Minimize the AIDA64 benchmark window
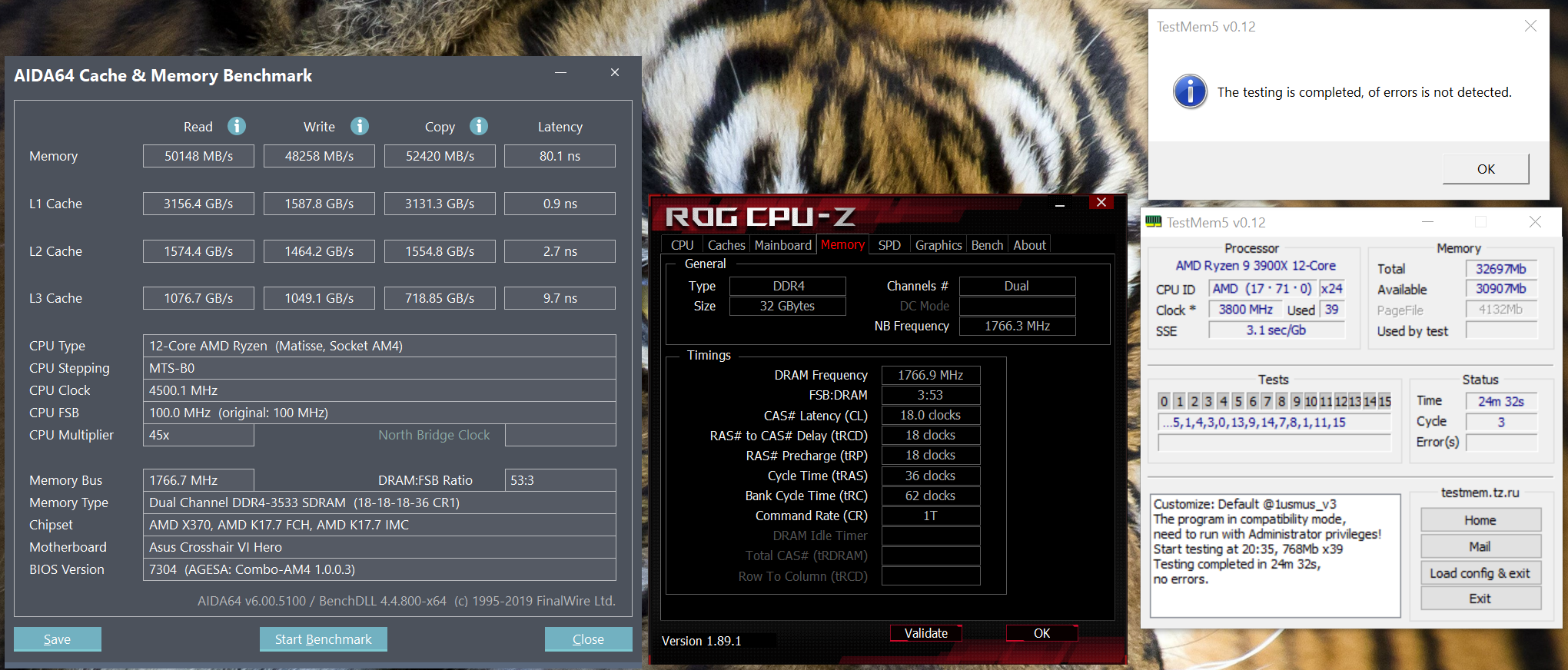Viewport: 1568px width, 670px height. [561, 73]
